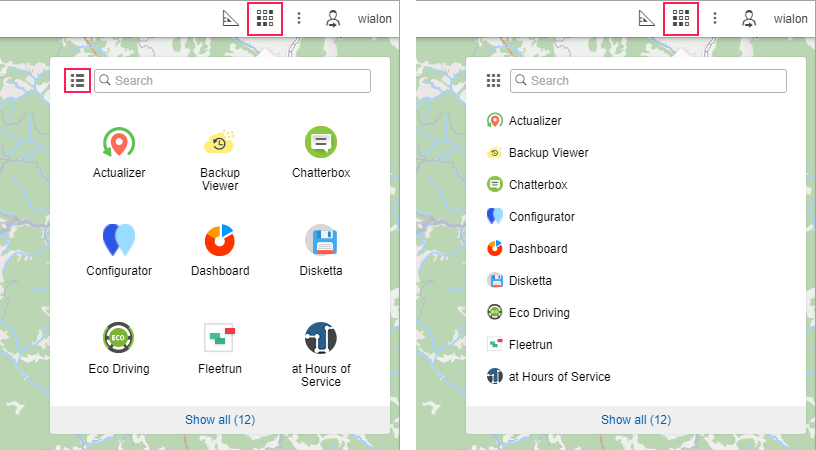
Task: Launch Actualizer large icon in grid view
Action: (x=119, y=142)
